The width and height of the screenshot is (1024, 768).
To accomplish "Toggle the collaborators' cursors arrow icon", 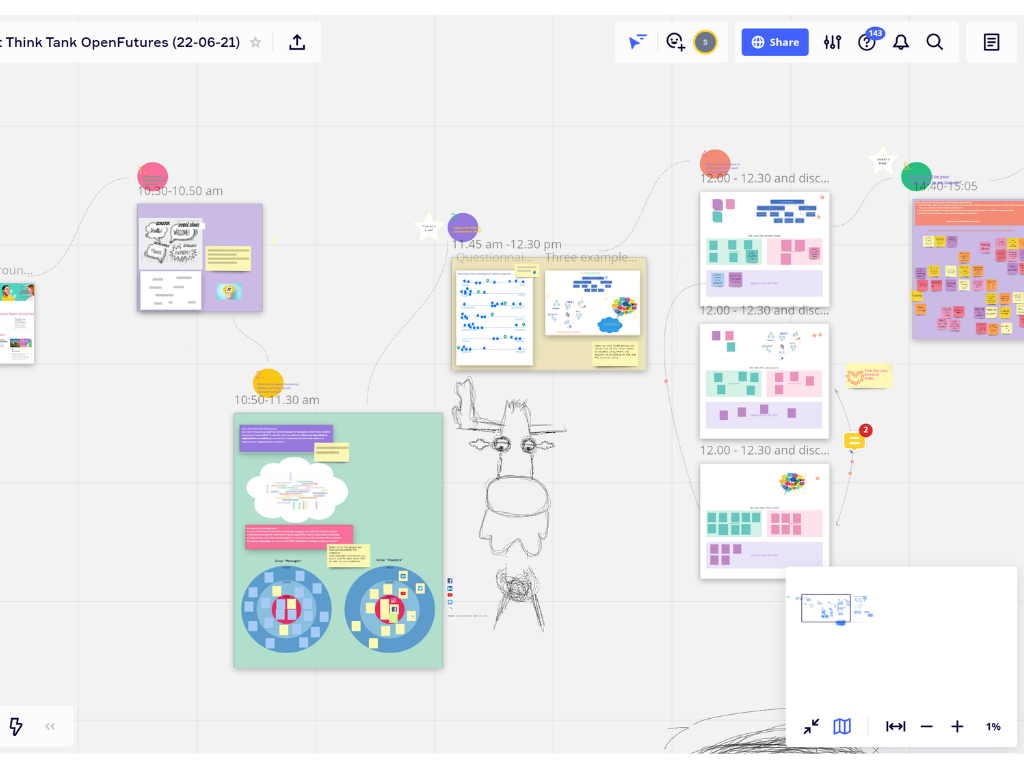I will click(637, 42).
